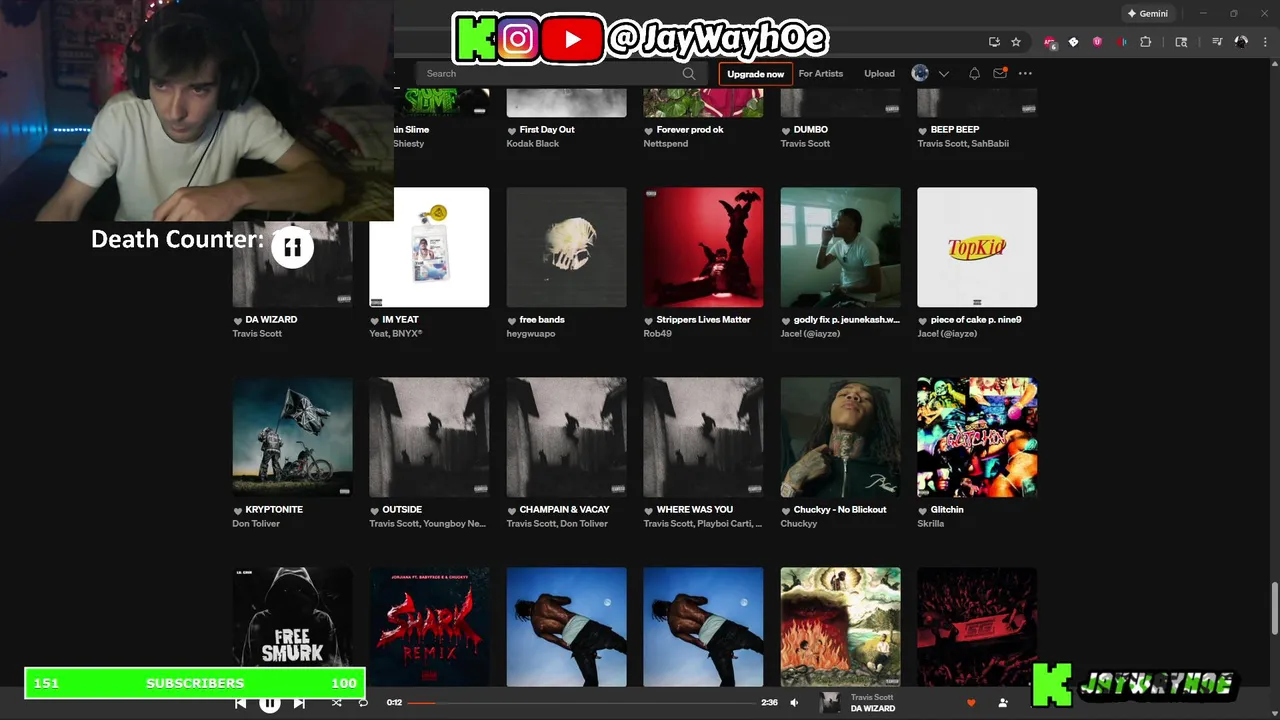
Task: Toggle the heart beside free bands
Action: (x=512, y=320)
